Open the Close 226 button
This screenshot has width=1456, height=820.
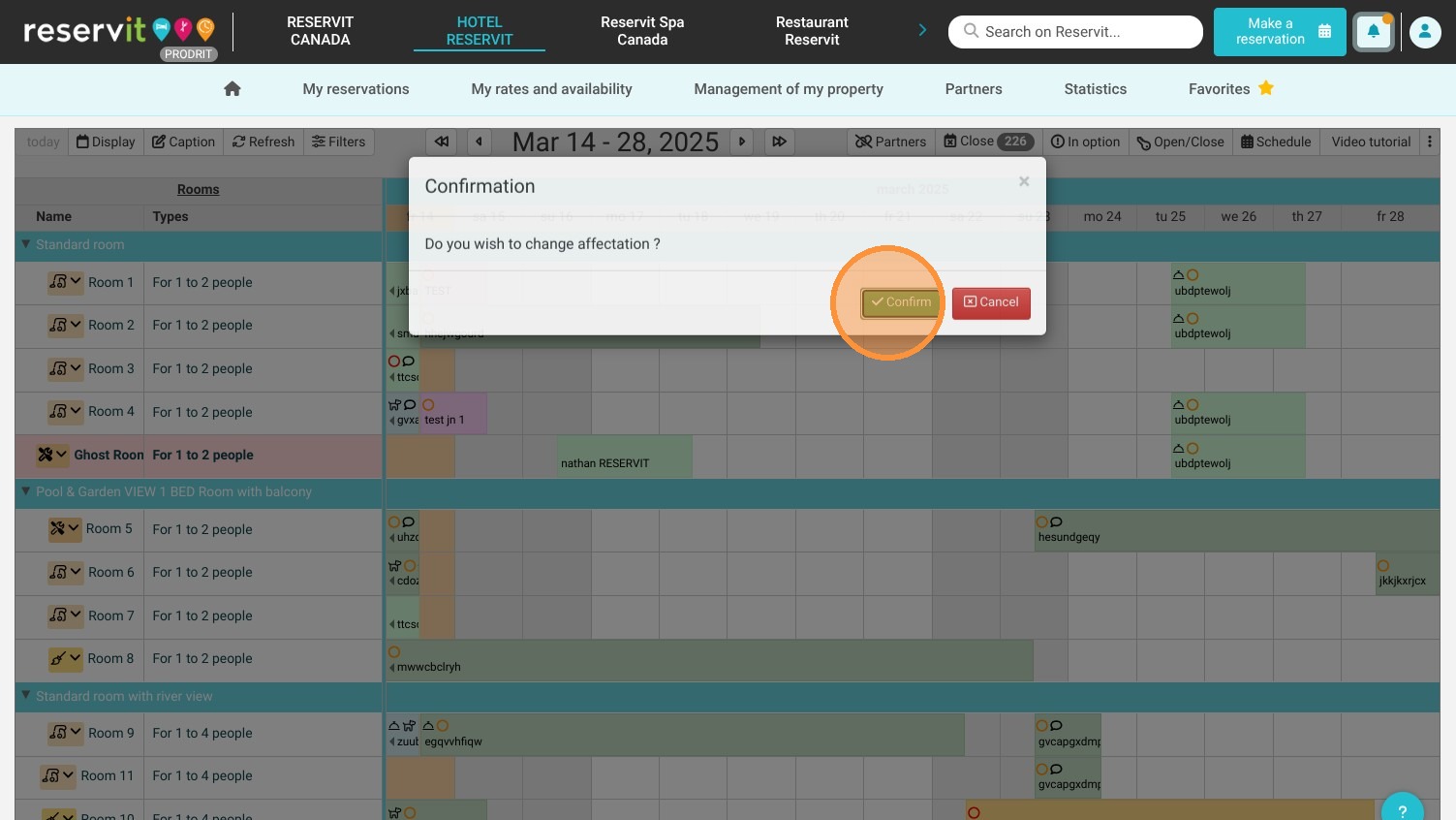(x=989, y=142)
